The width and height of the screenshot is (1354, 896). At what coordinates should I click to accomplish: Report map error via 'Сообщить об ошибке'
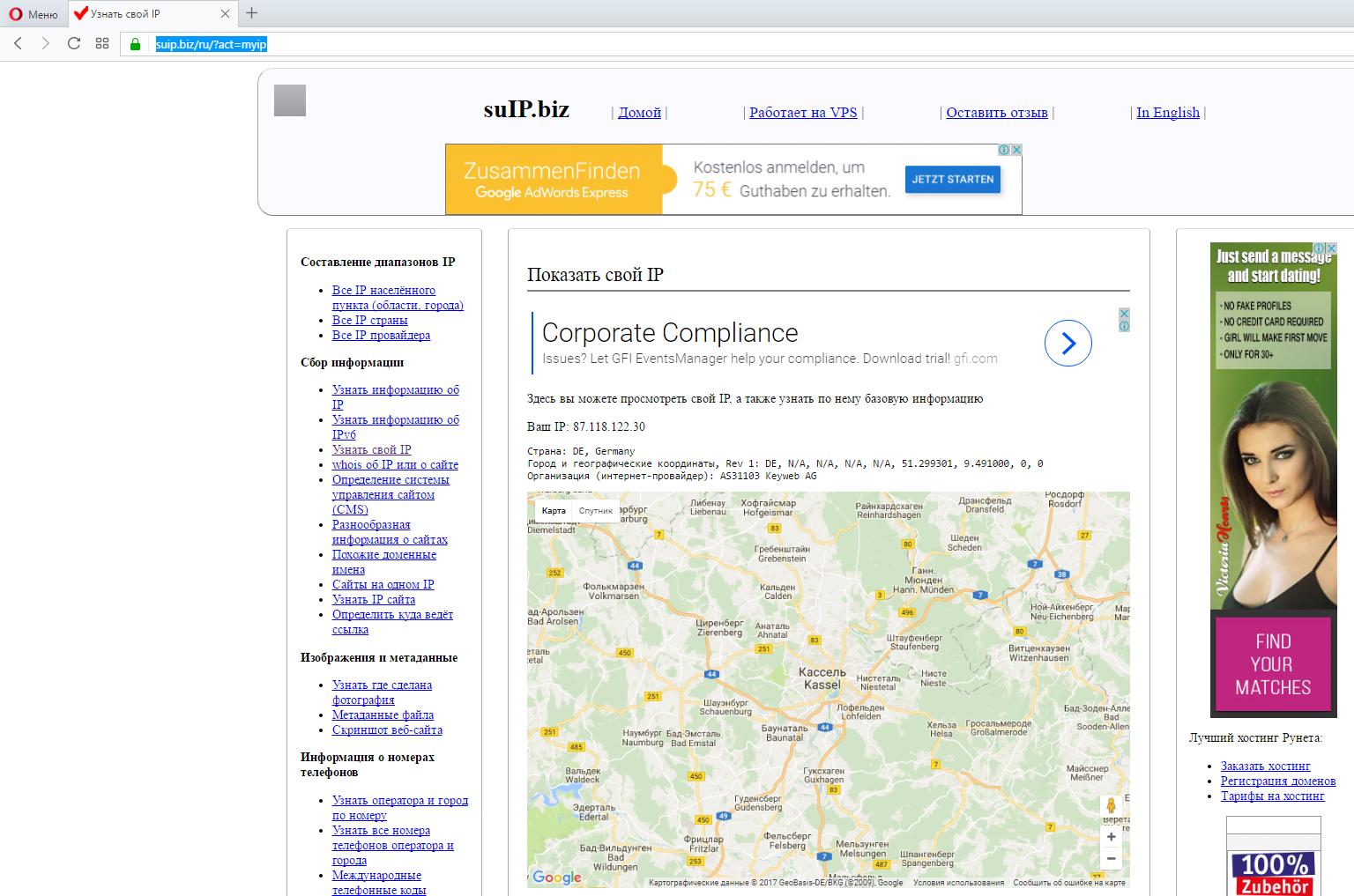pyautogui.click(x=1069, y=882)
